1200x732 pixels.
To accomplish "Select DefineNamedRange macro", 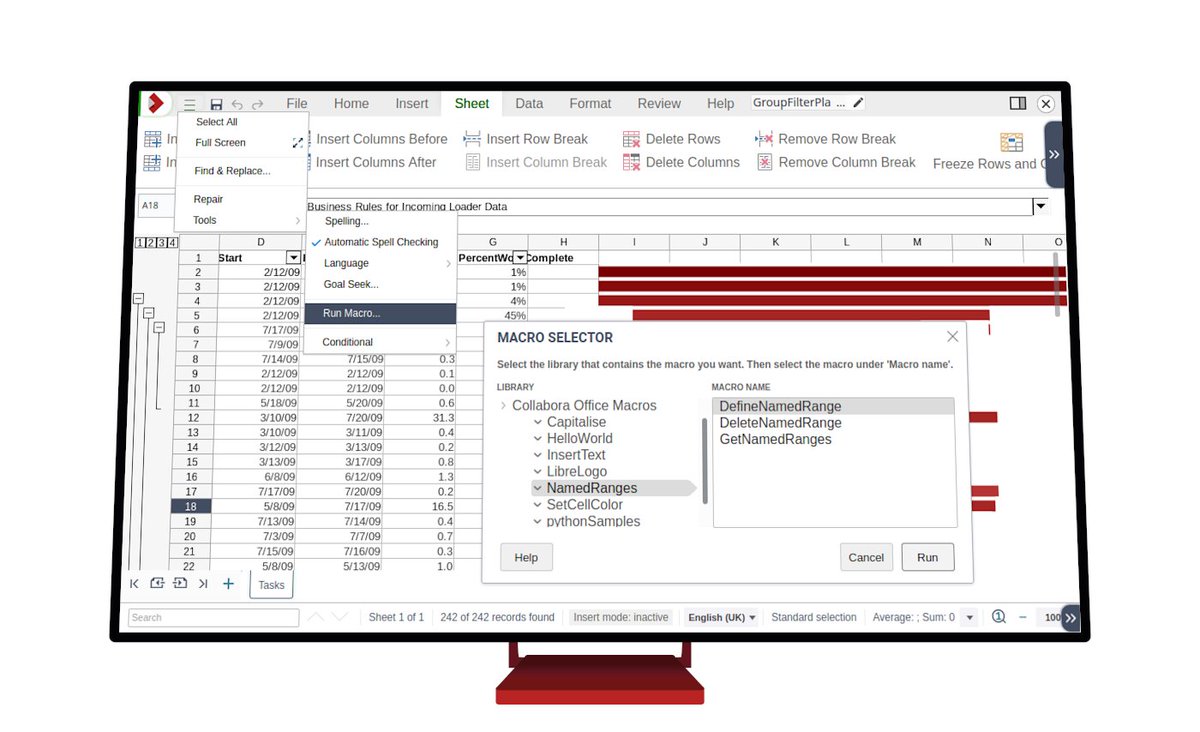I will click(833, 406).
